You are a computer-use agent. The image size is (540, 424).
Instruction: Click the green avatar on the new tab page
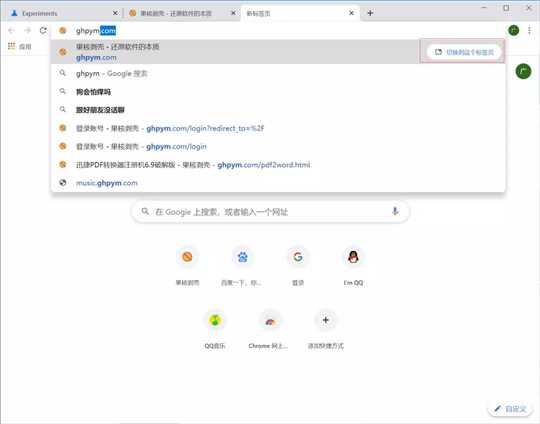pyautogui.click(x=523, y=72)
